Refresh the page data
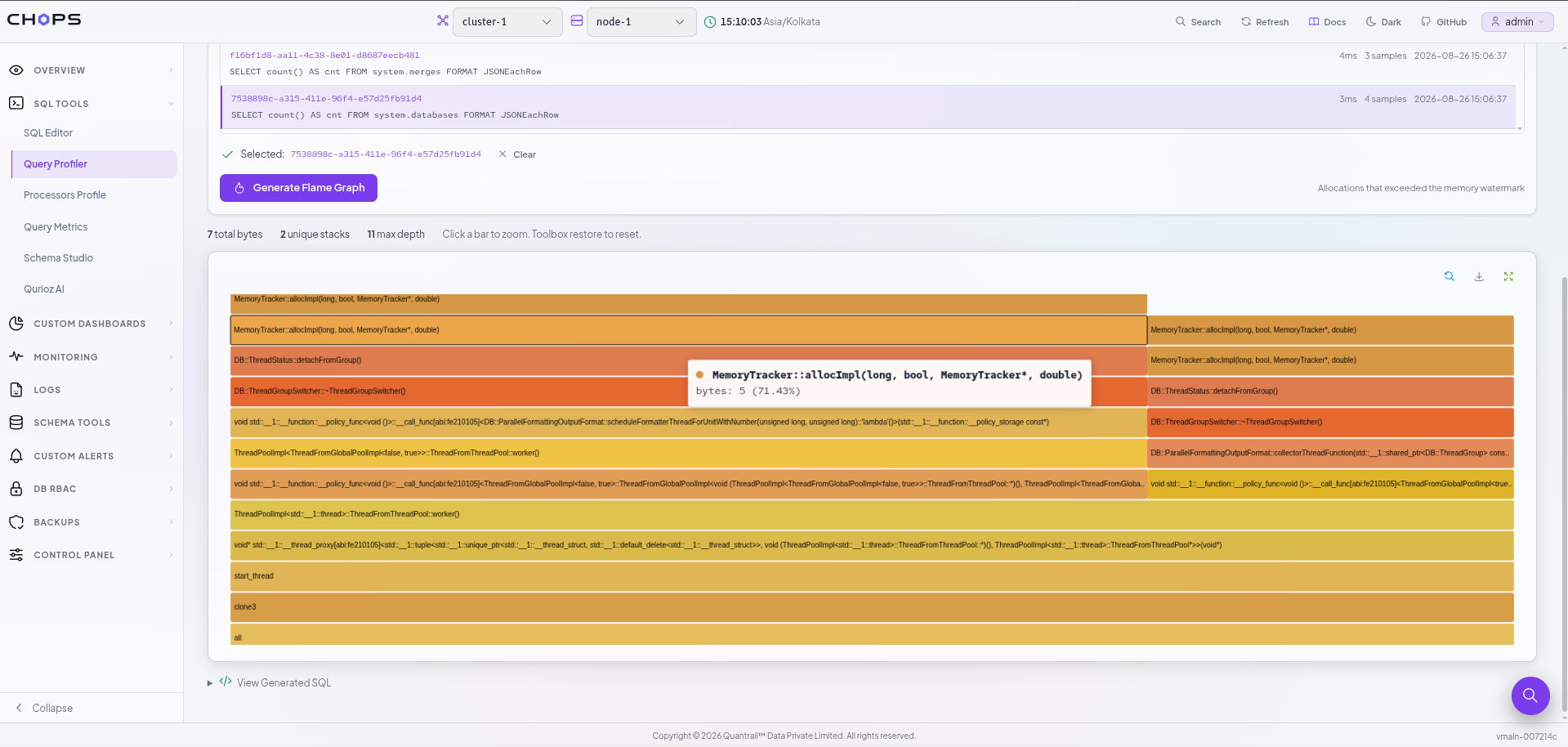This screenshot has height=747, width=1568. coord(1265,22)
